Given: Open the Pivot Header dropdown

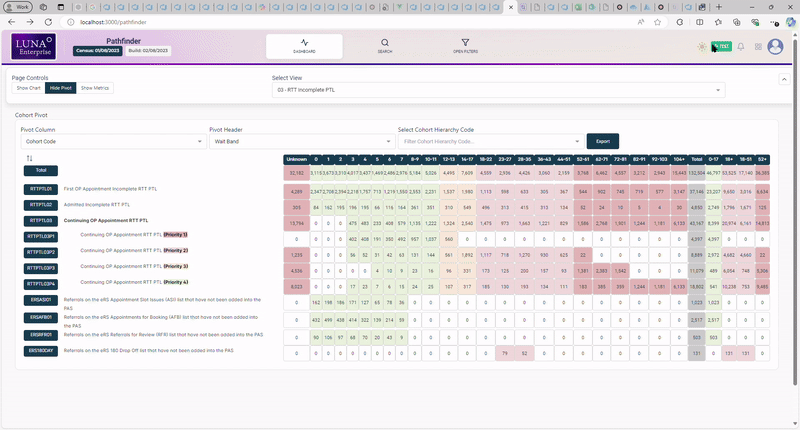Looking at the screenshot, I should (x=299, y=142).
